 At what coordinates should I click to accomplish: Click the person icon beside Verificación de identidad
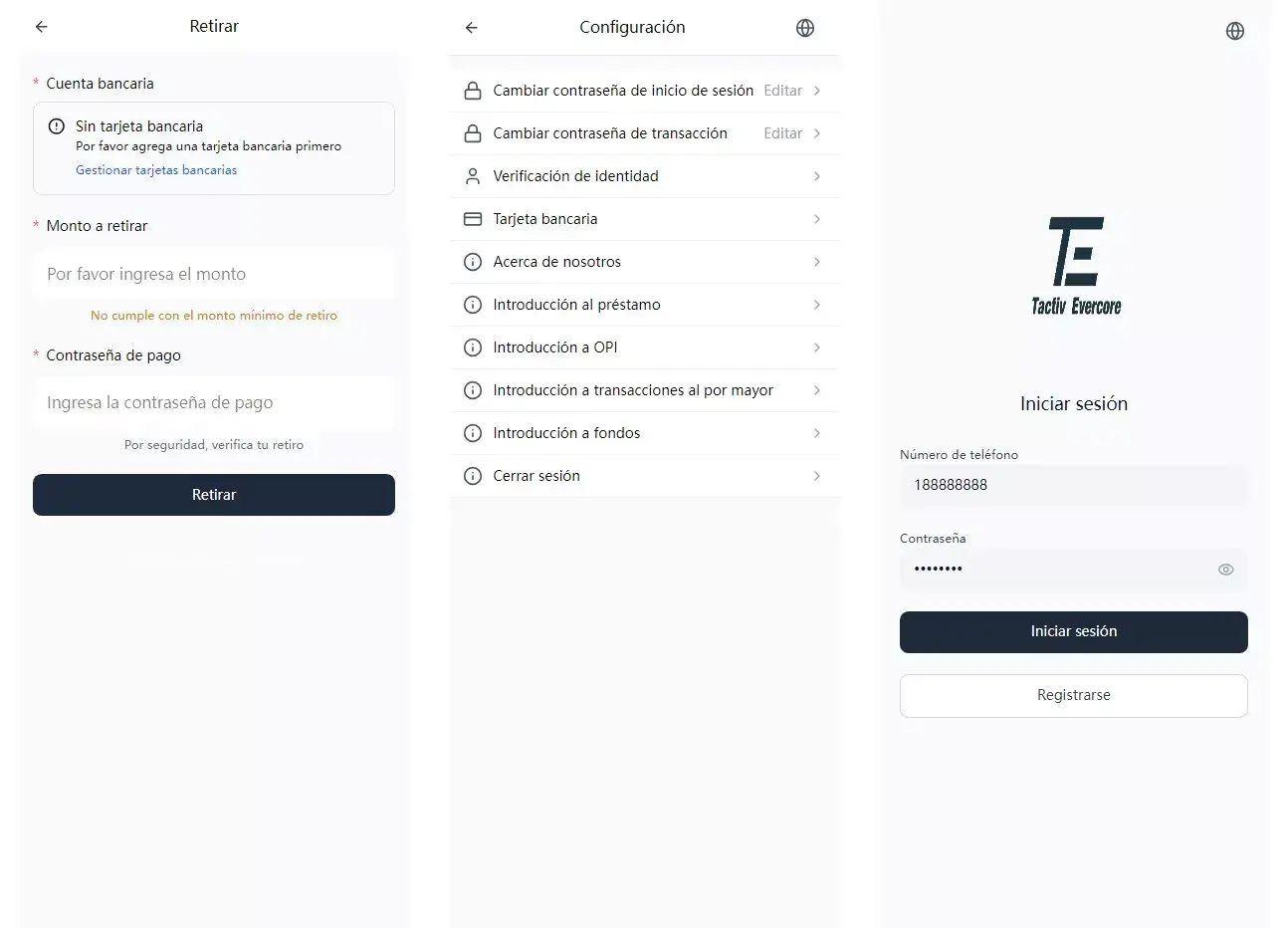coord(473,176)
